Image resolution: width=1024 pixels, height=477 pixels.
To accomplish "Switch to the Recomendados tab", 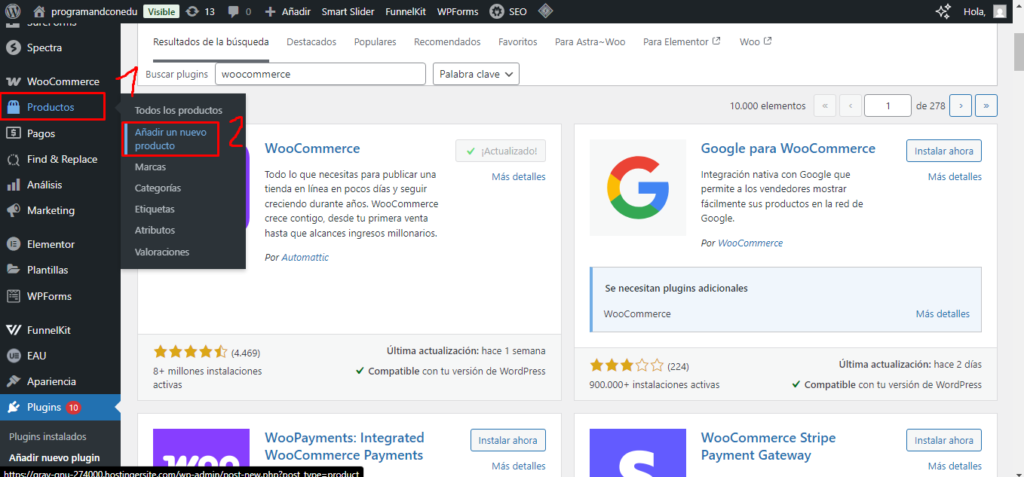I will 447,42.
